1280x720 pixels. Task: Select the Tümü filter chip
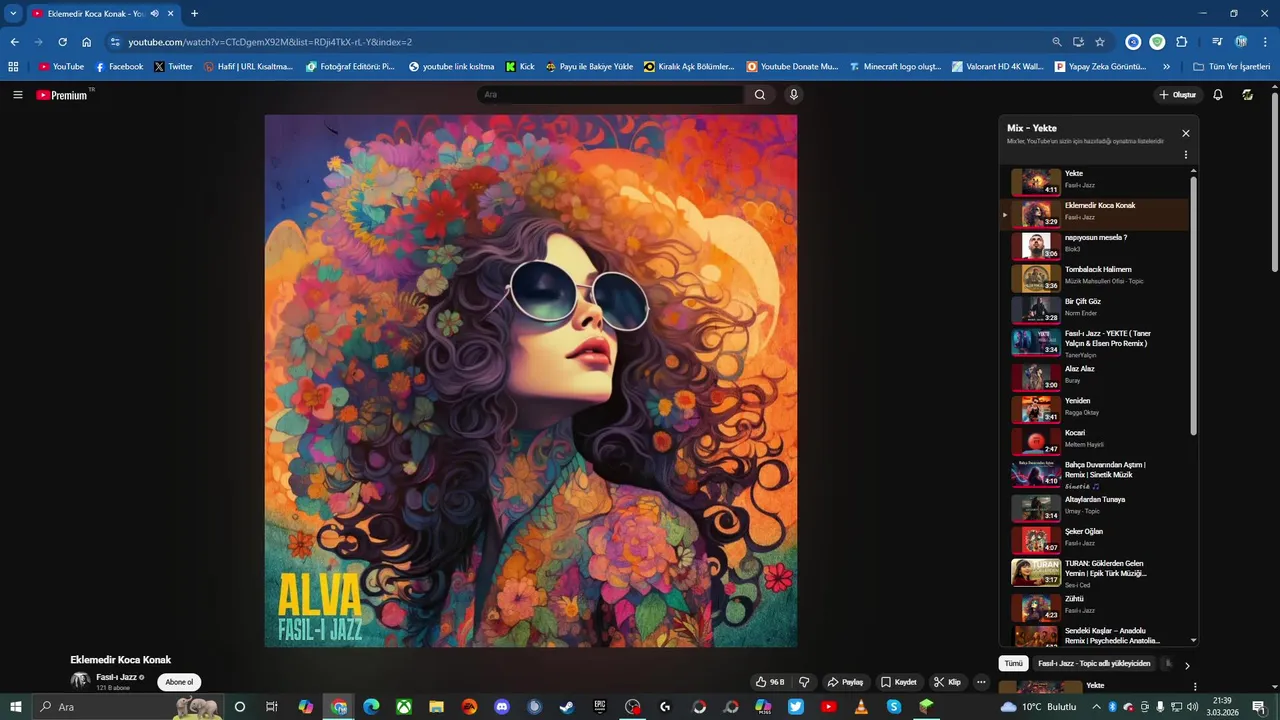click(x=1014, y=663)
